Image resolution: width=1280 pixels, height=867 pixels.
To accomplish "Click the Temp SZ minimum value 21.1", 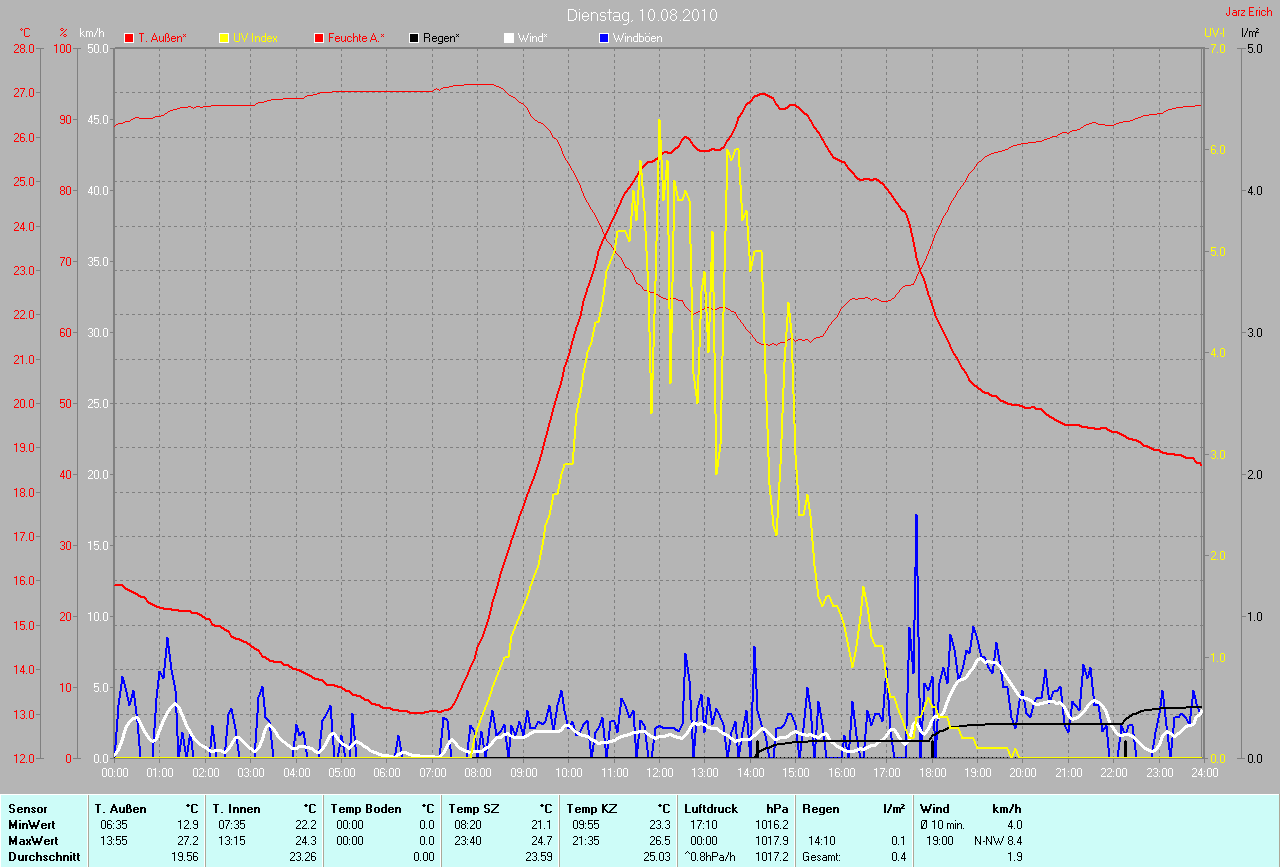I will click(x=541, y=825).
